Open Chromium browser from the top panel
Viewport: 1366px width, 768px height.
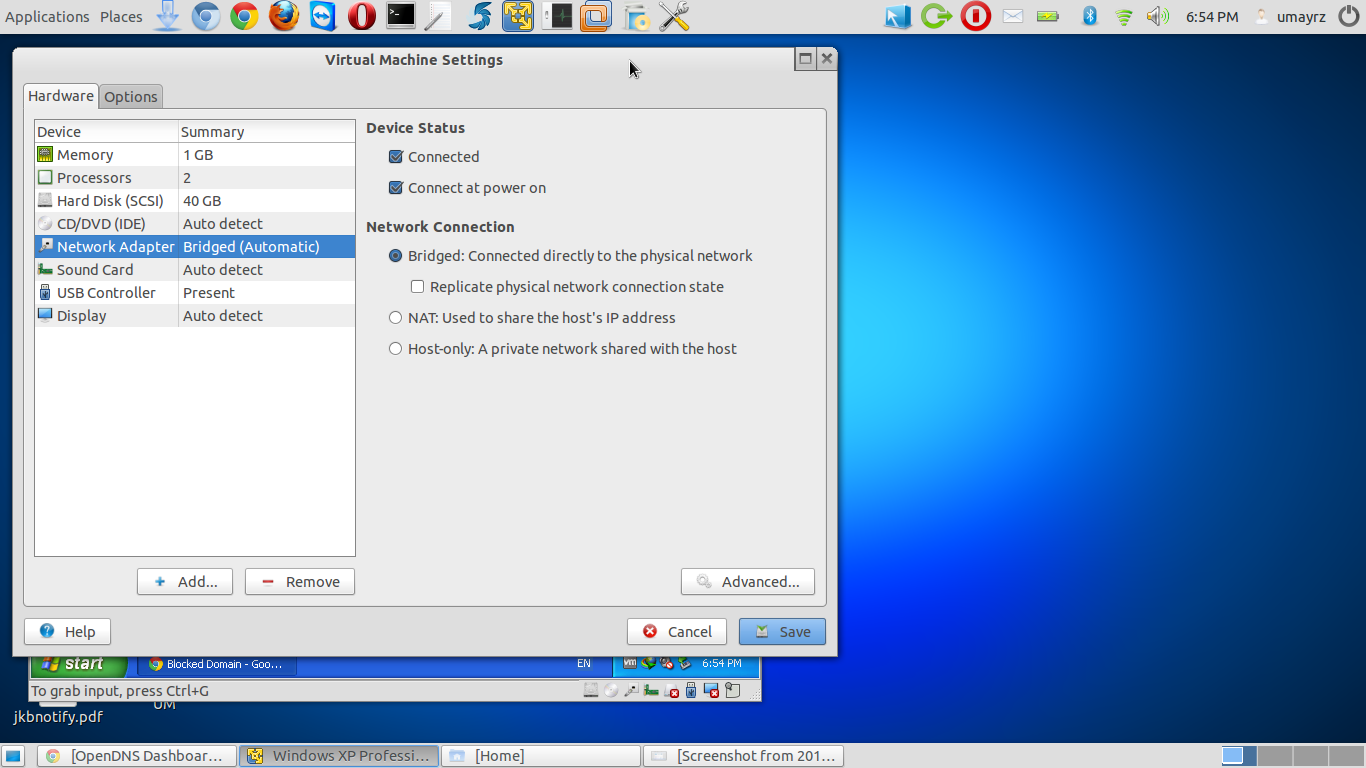tap(206, 16)
